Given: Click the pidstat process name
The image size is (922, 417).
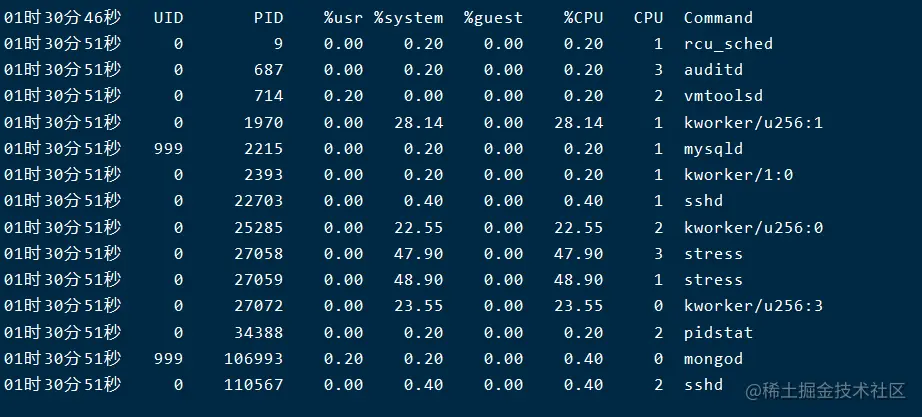Looking at the screenshot, I should point(718,333).
